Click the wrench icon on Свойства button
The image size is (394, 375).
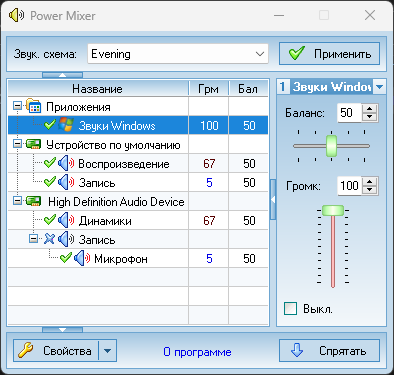click(x=26, y=351)
